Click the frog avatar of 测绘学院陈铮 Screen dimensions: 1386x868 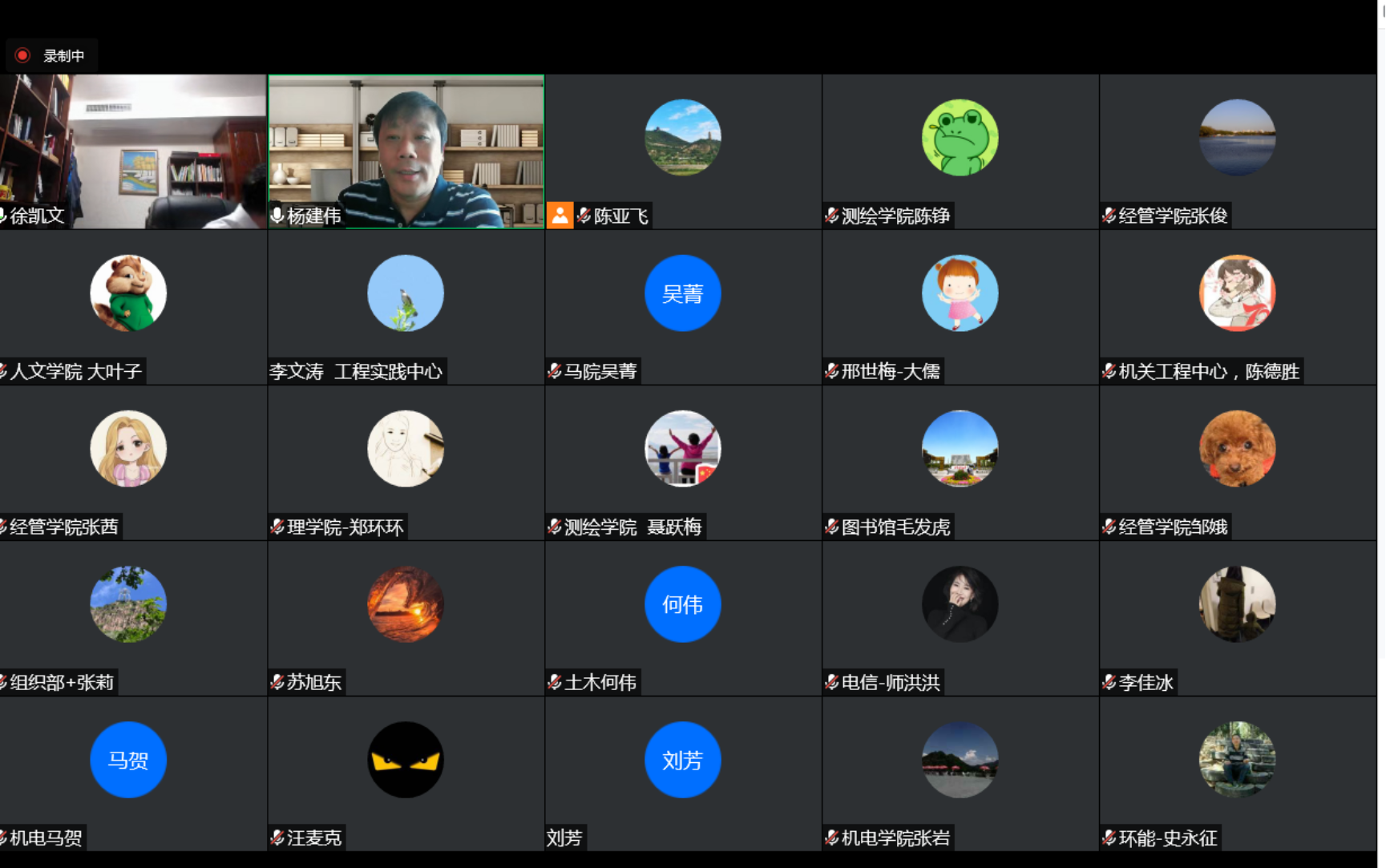[960, 137]
